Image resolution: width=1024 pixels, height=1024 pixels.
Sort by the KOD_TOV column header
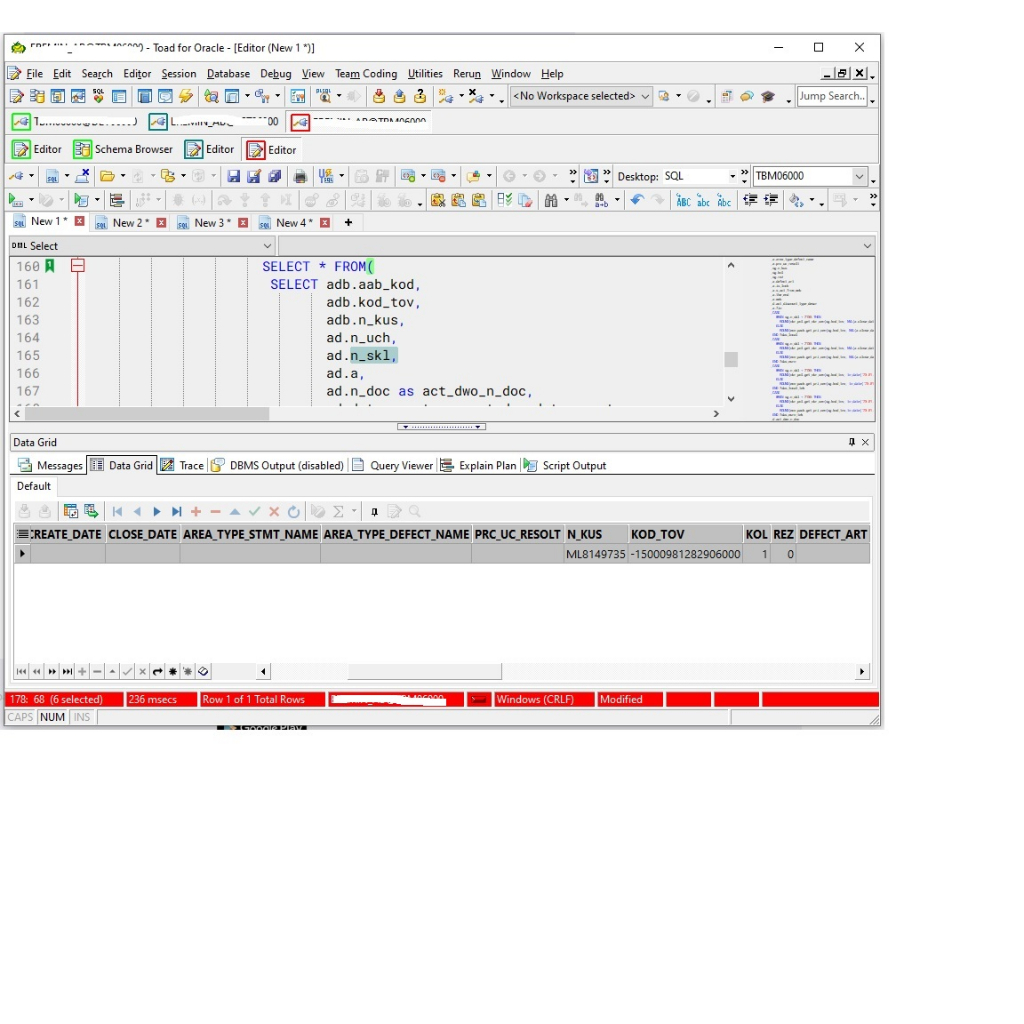click(685, 534)
